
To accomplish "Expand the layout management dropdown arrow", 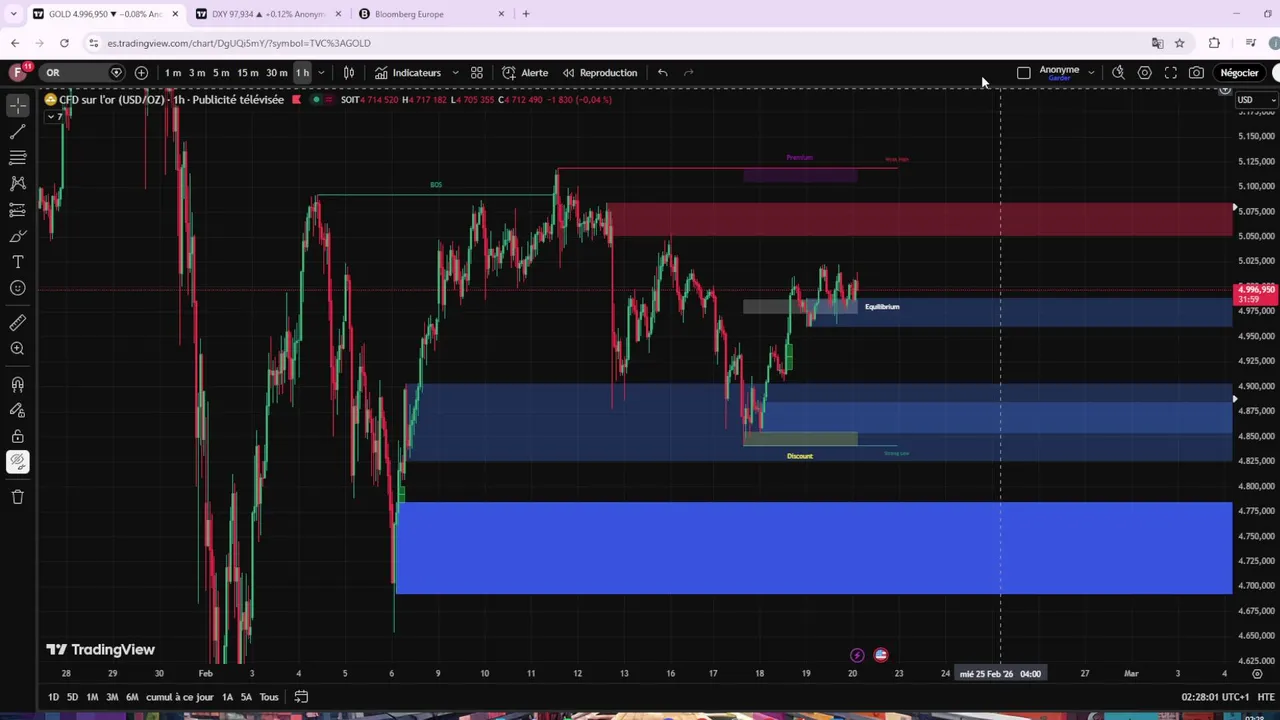I will tap(1091, 72).
